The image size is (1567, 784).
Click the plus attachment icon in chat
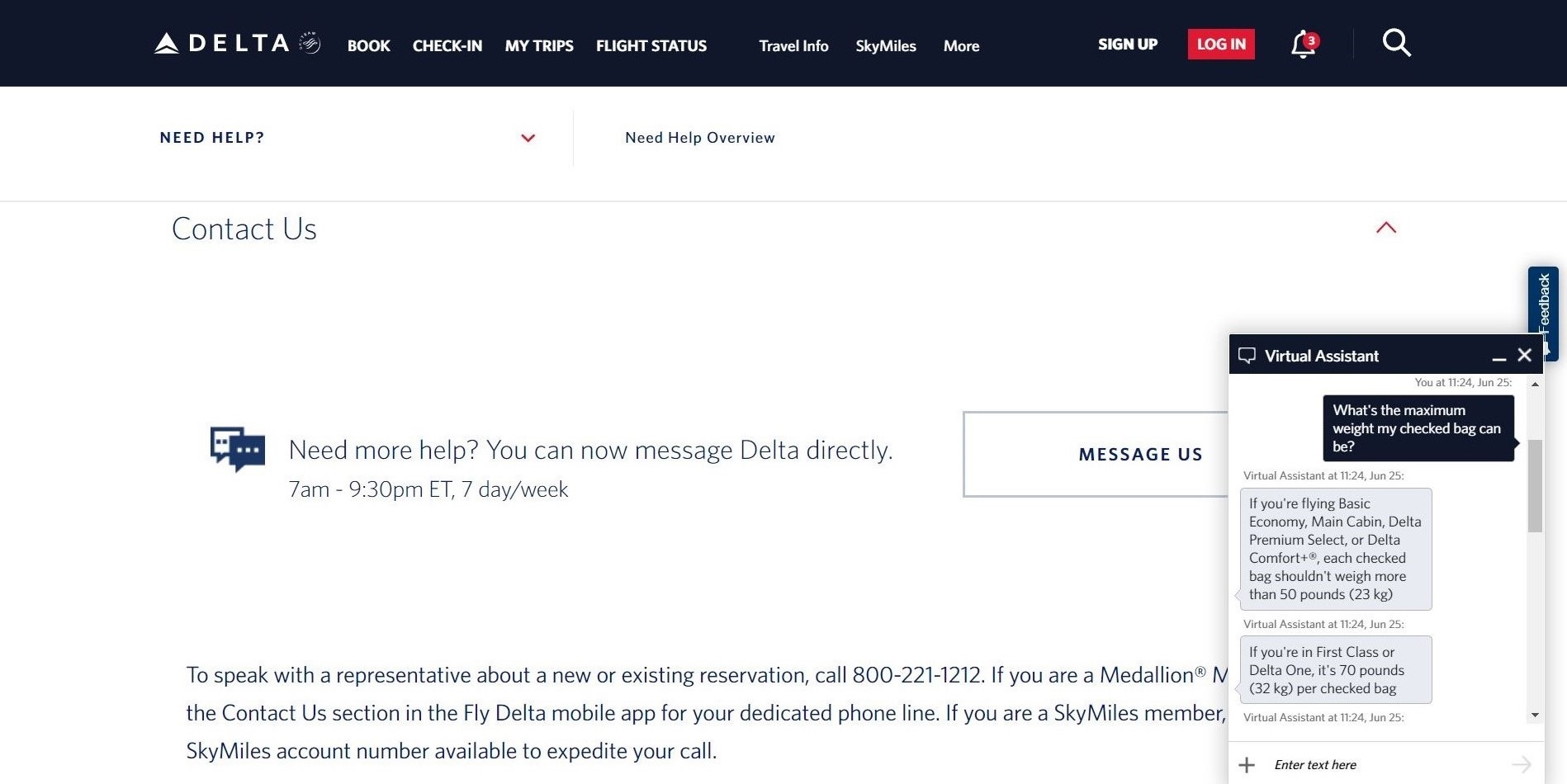pos(1247,765)
